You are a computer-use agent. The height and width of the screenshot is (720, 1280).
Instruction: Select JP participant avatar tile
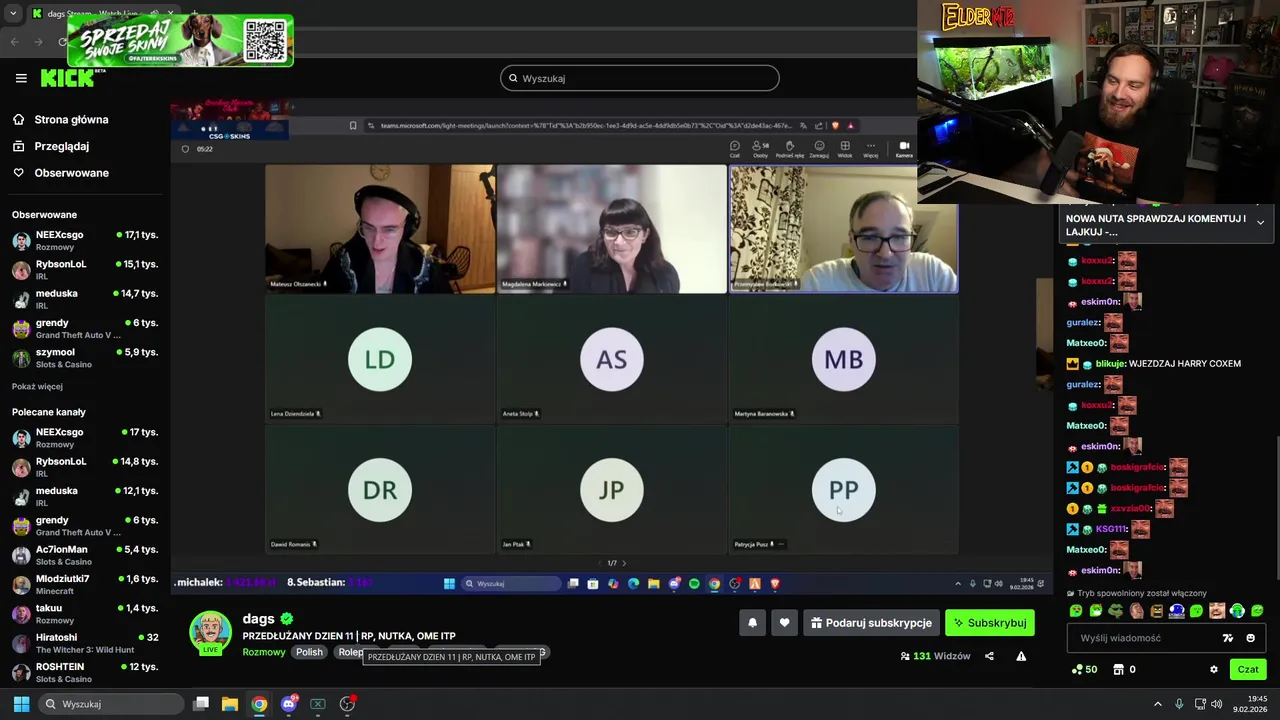[612, 490]
